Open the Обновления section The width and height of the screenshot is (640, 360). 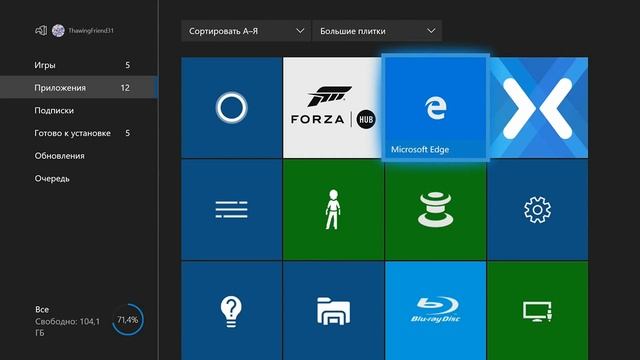pos(79,156)
